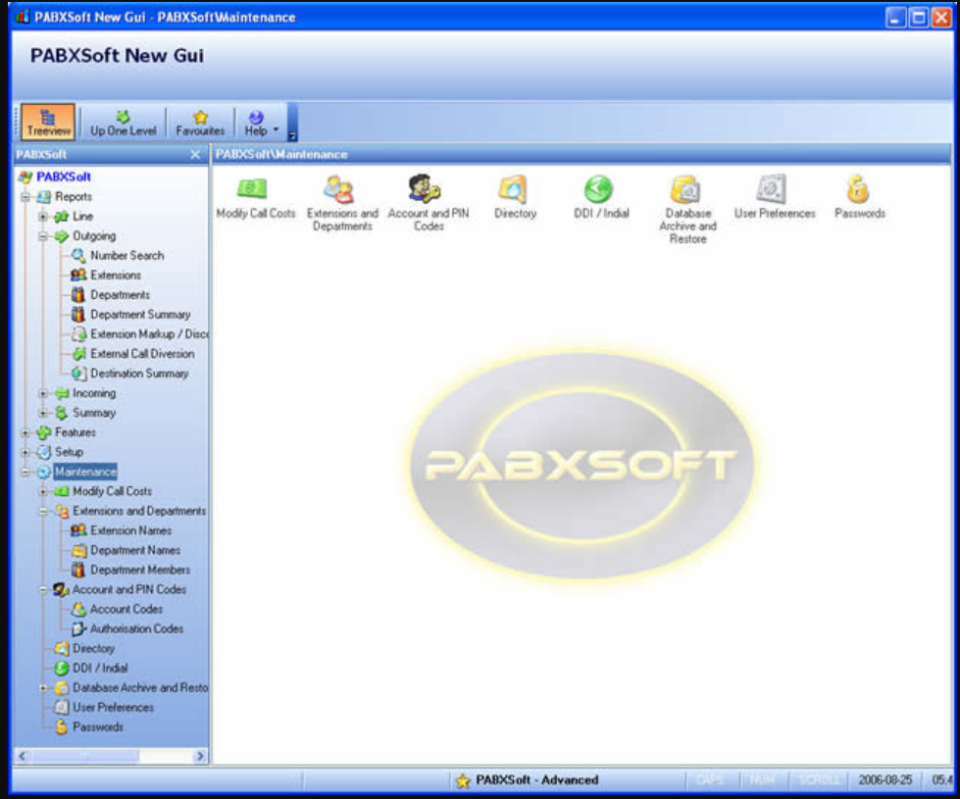
Task: Select Authorisation Codes in the tree
Action: click(137, 628)
